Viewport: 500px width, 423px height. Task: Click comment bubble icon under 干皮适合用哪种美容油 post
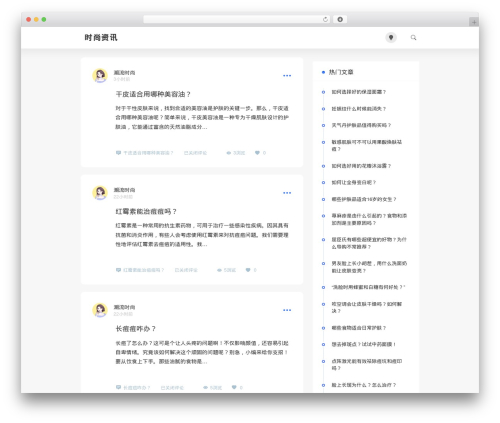point(118,153)
